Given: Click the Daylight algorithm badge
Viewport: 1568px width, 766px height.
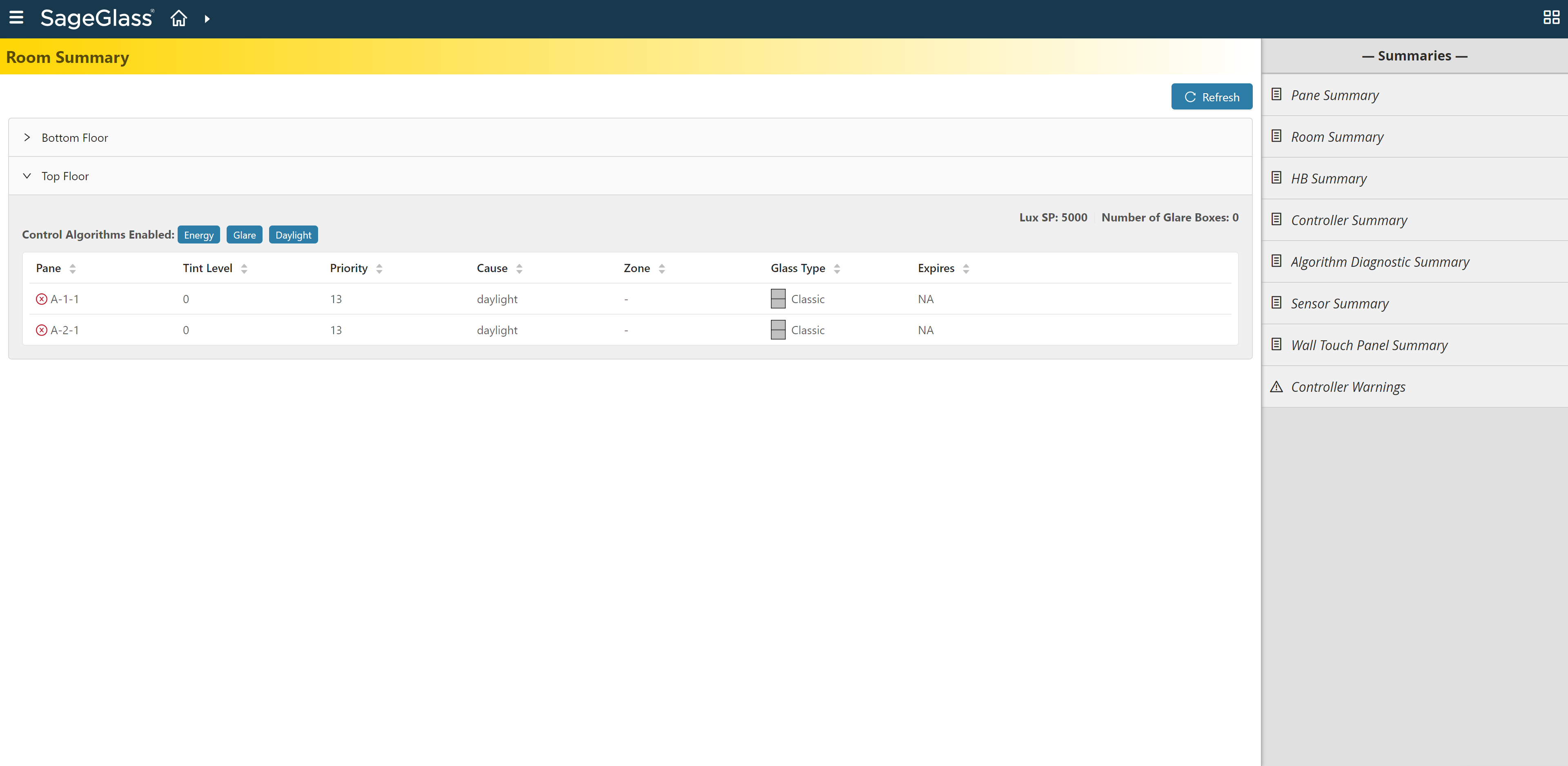Looking at the screenshot, I should (x=293, y=235).
